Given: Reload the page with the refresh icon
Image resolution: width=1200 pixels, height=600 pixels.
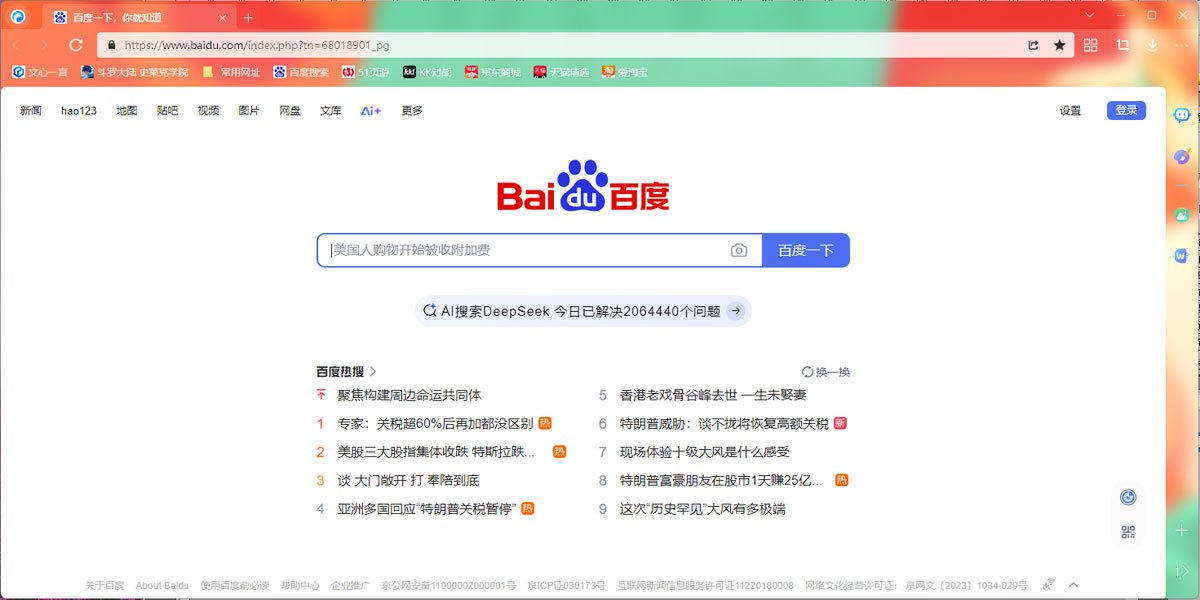Looking at the screenshot, I should pyautogui.click(x=75, y=44).
